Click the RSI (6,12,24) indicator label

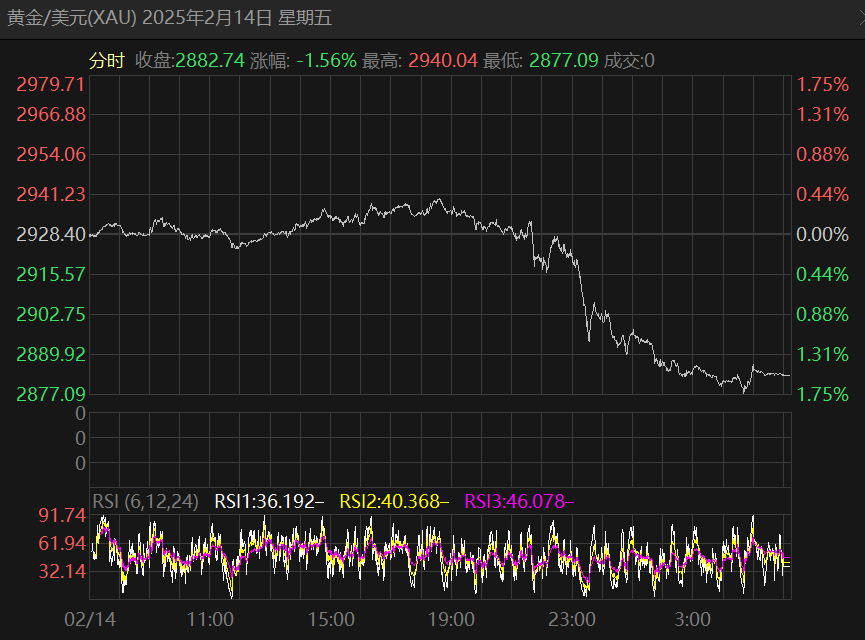tap(145, 502)
